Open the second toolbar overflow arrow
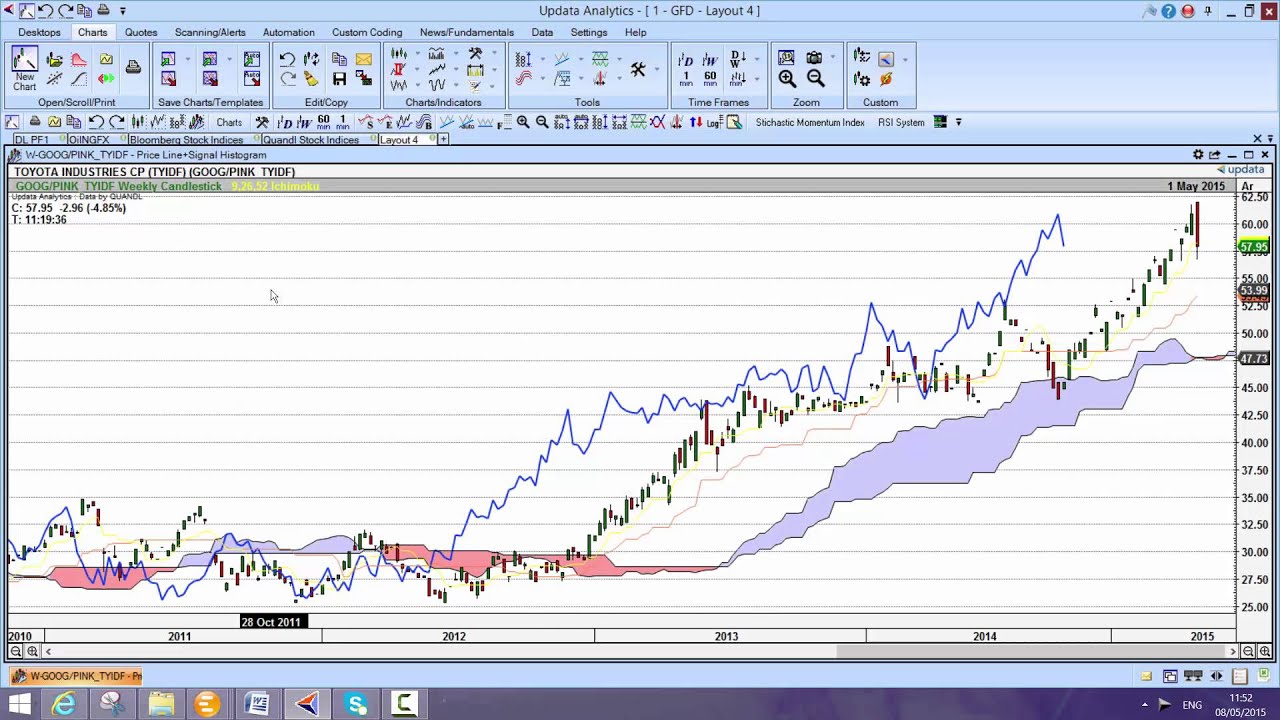Screen dimensions: 1280x720 click(x=958, y=122)
